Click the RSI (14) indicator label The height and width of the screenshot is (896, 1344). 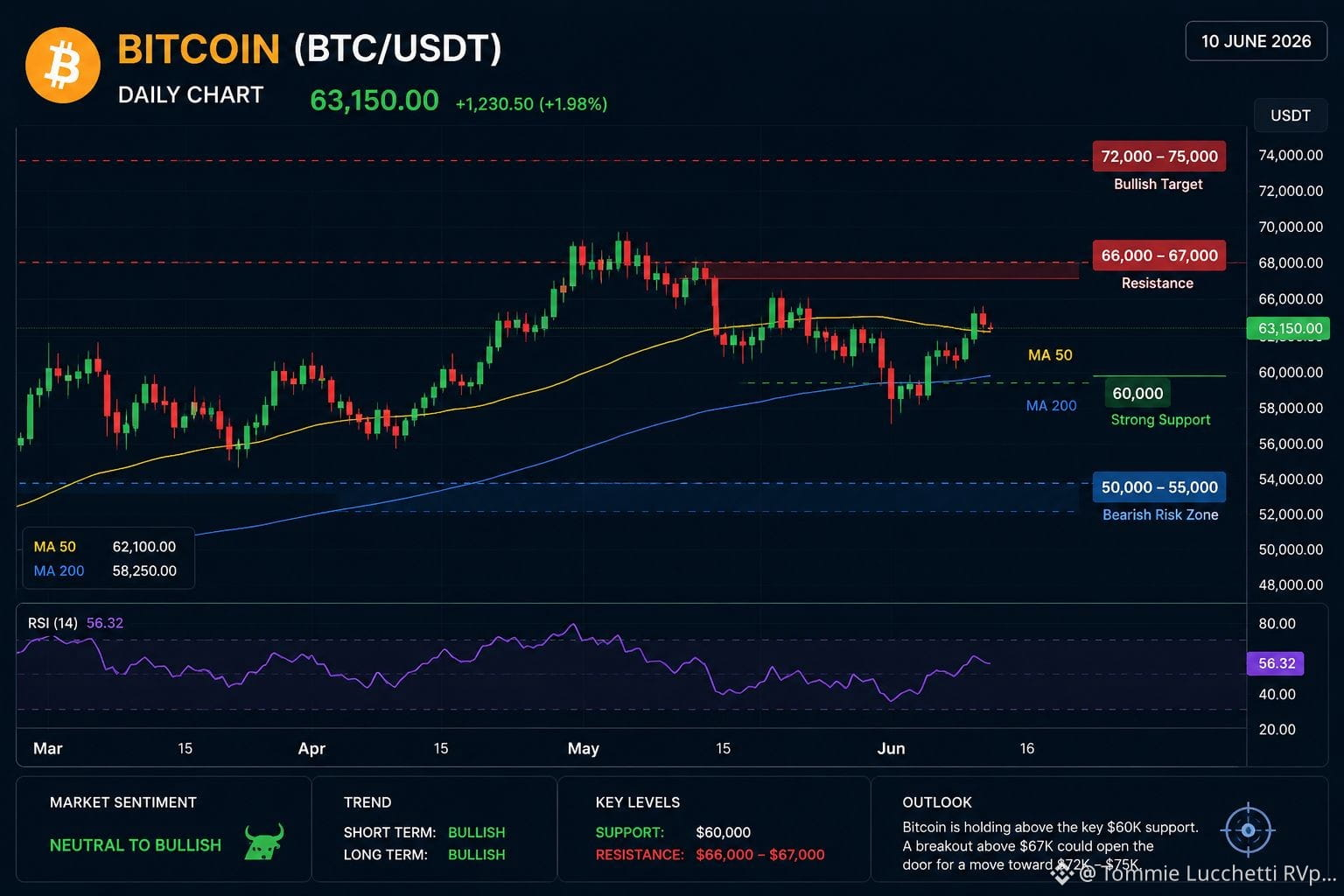[x=52, y=623]
